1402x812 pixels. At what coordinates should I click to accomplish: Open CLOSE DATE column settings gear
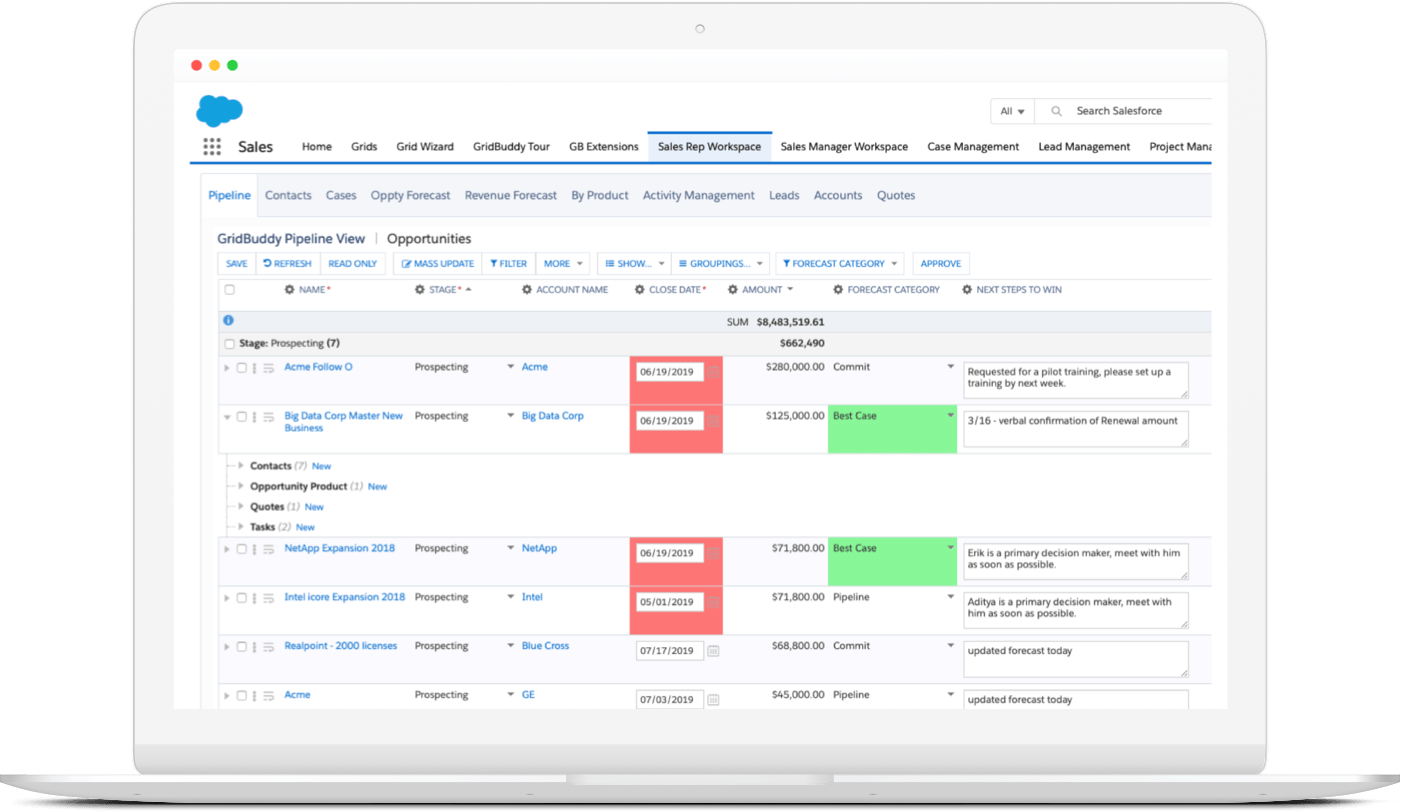(640, 290)
